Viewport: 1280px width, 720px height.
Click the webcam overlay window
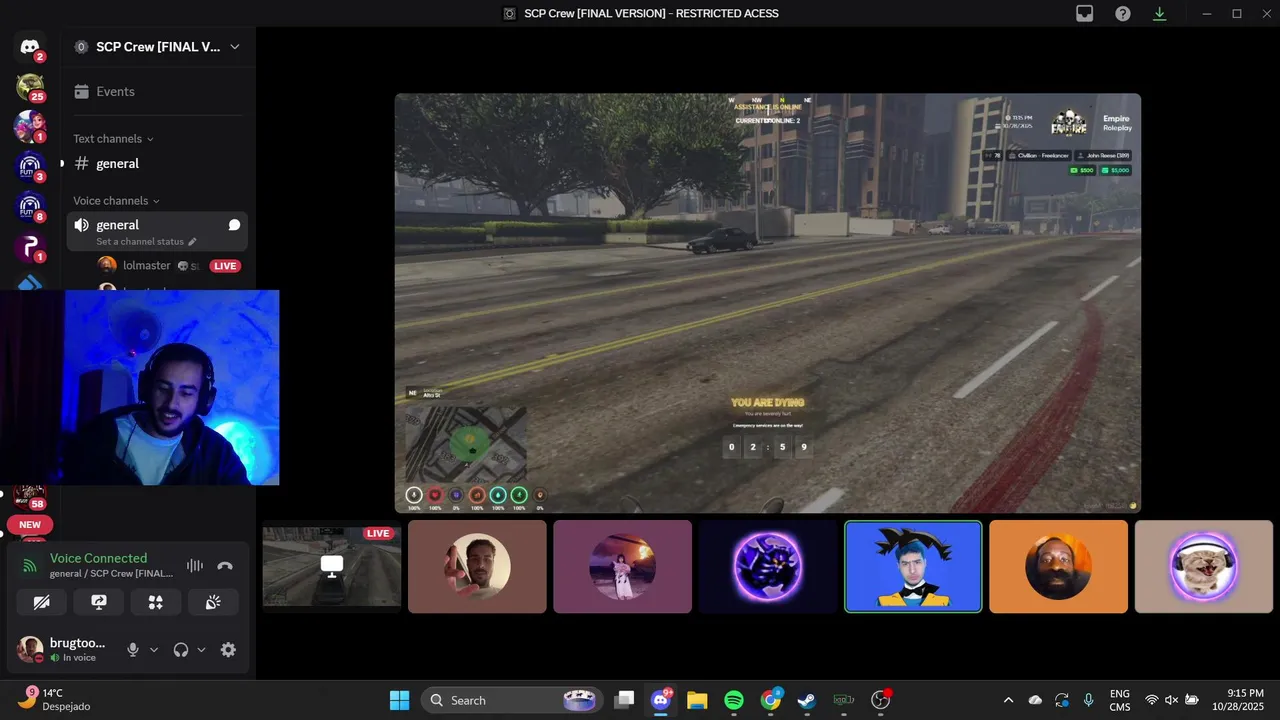(140, 388)
